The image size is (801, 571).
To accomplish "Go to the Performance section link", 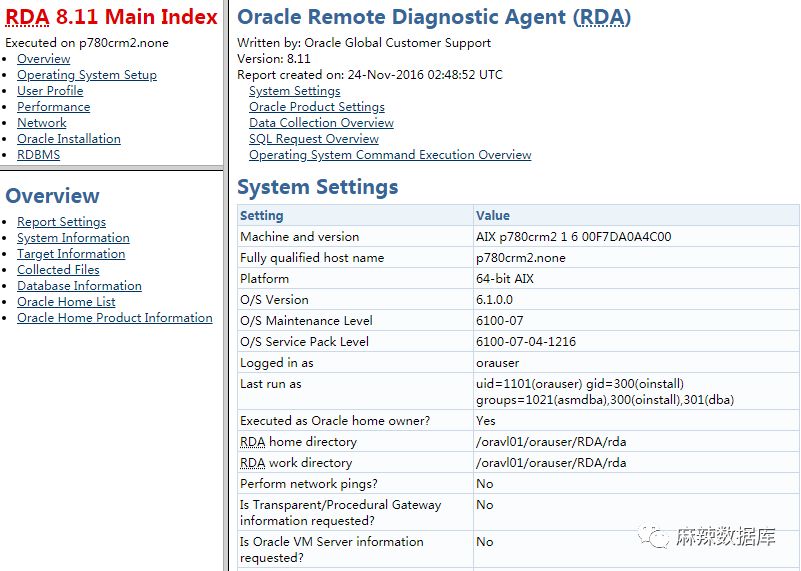I will pos(53,107).
